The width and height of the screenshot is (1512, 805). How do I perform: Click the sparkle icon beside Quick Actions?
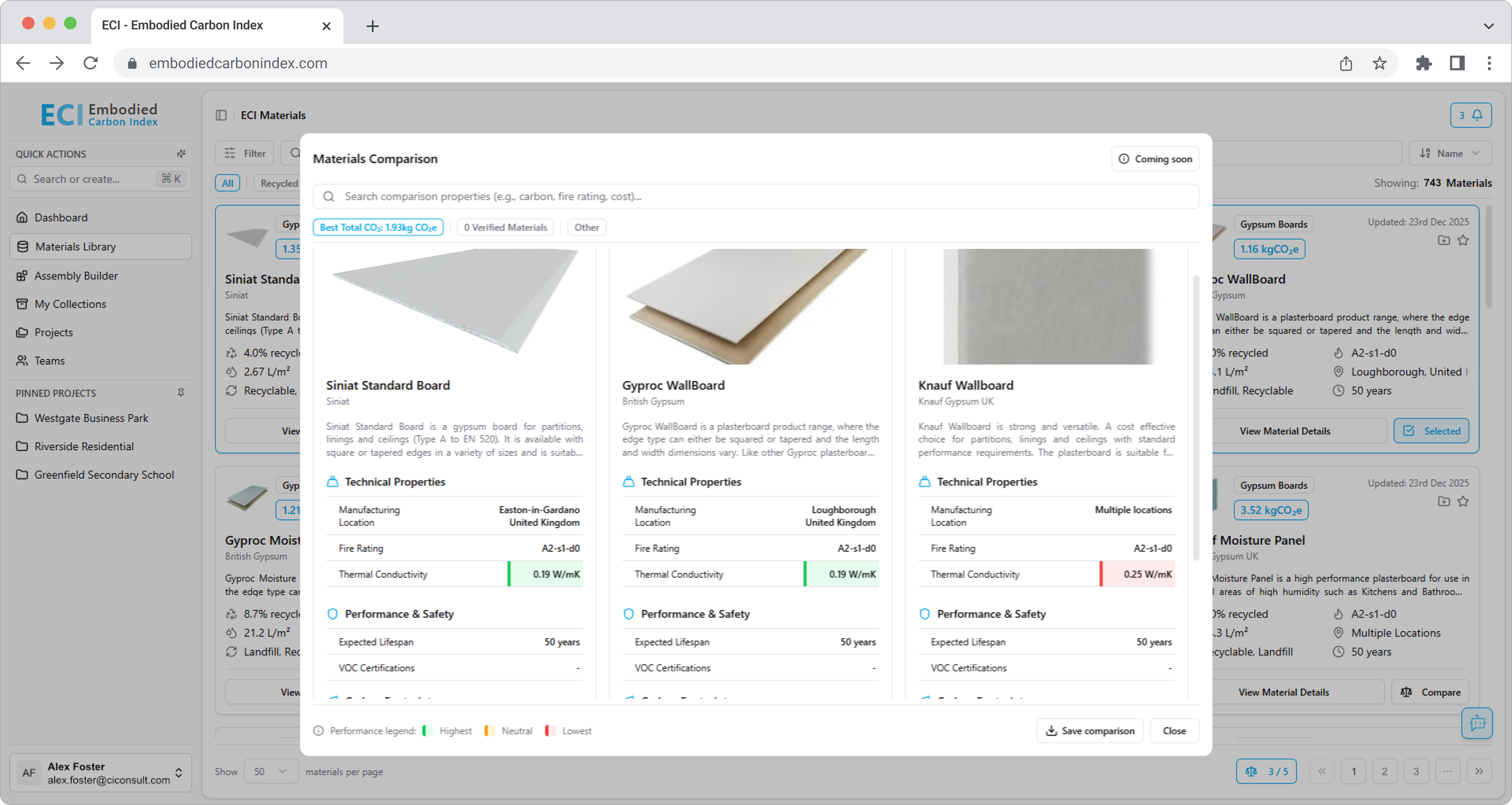tap(181, 154)
